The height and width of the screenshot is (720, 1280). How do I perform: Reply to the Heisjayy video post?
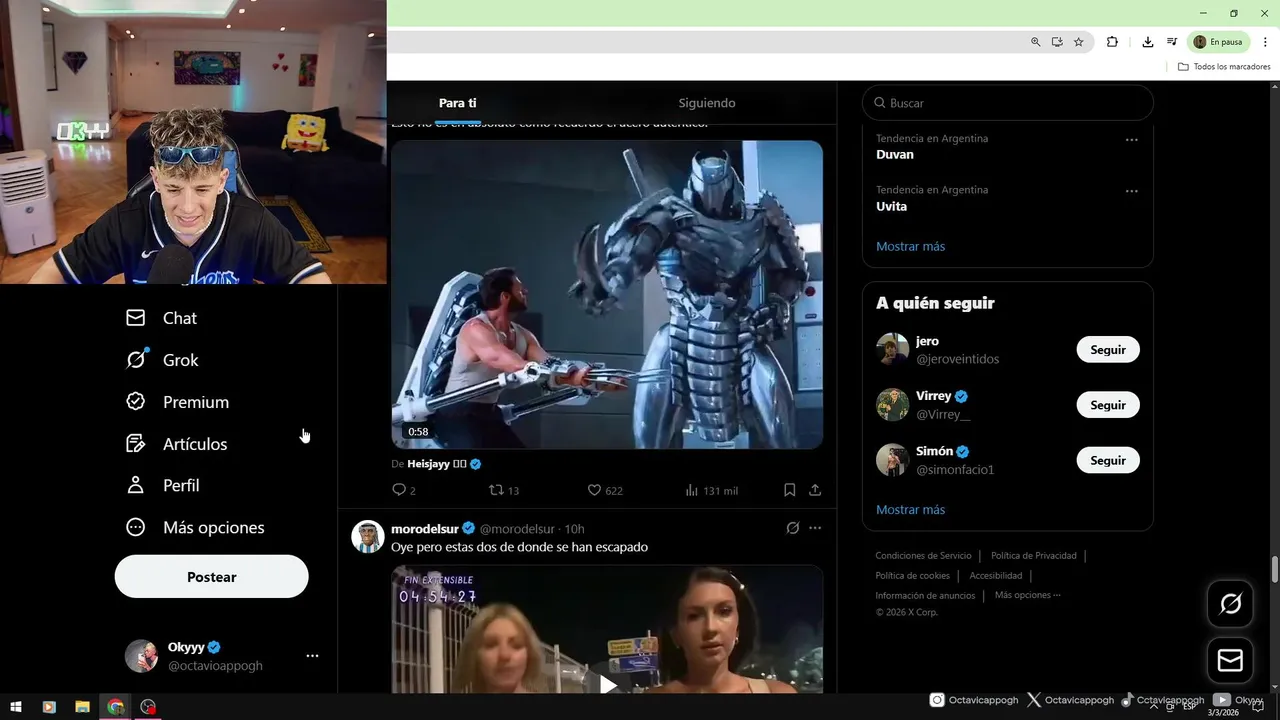[404, 490]
